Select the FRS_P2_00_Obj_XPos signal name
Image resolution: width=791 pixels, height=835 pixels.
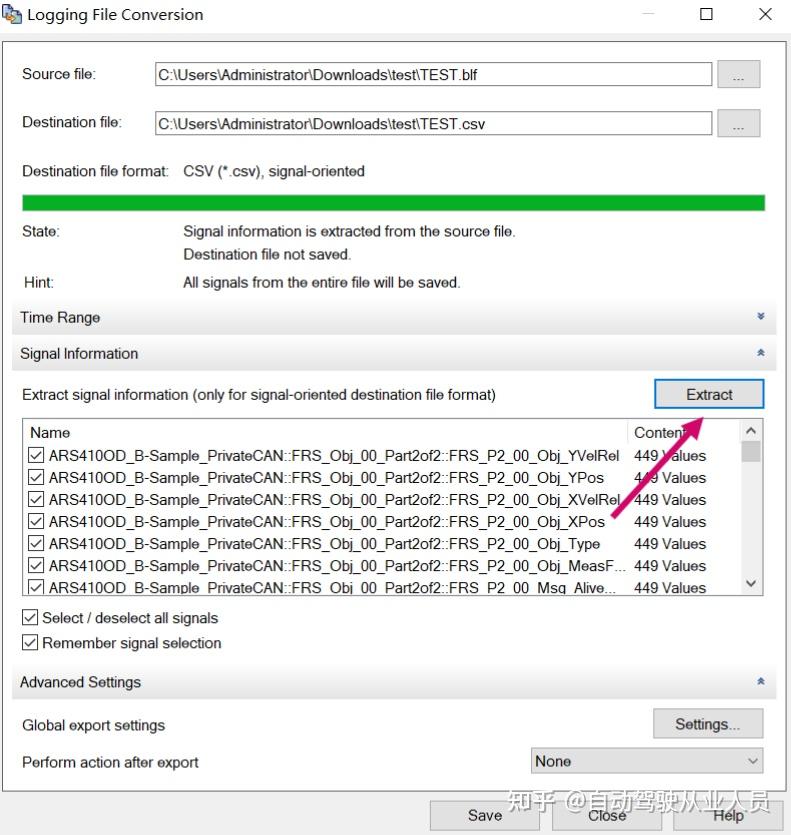point(327,522)
